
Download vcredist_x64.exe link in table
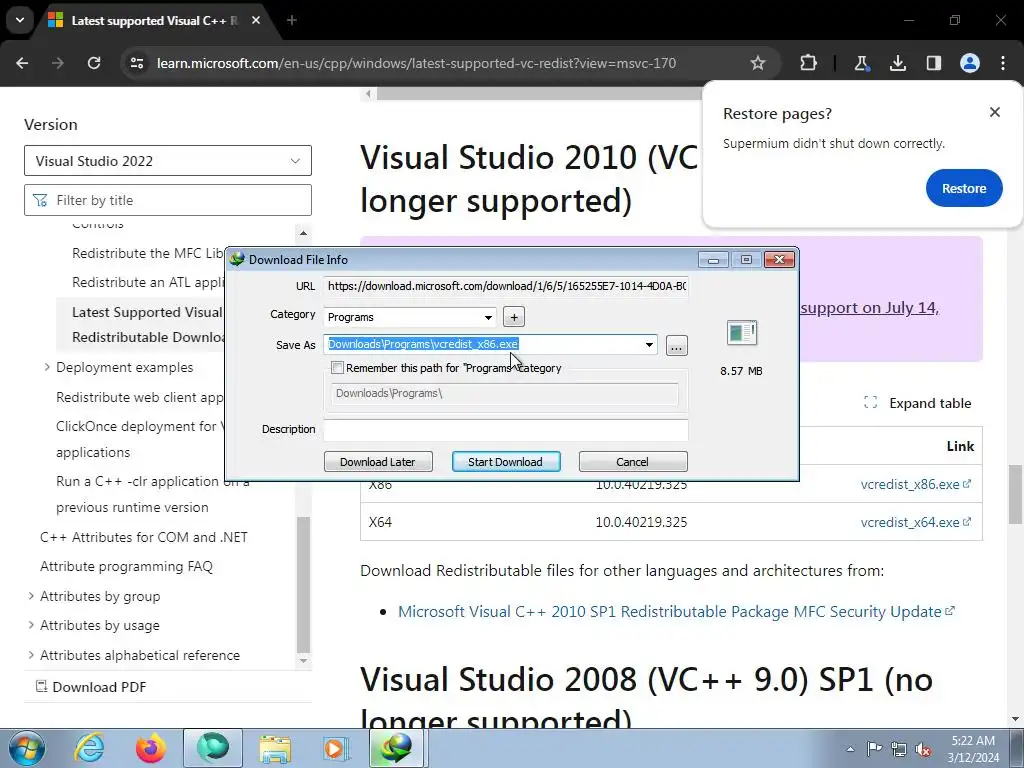pos(915,522)
